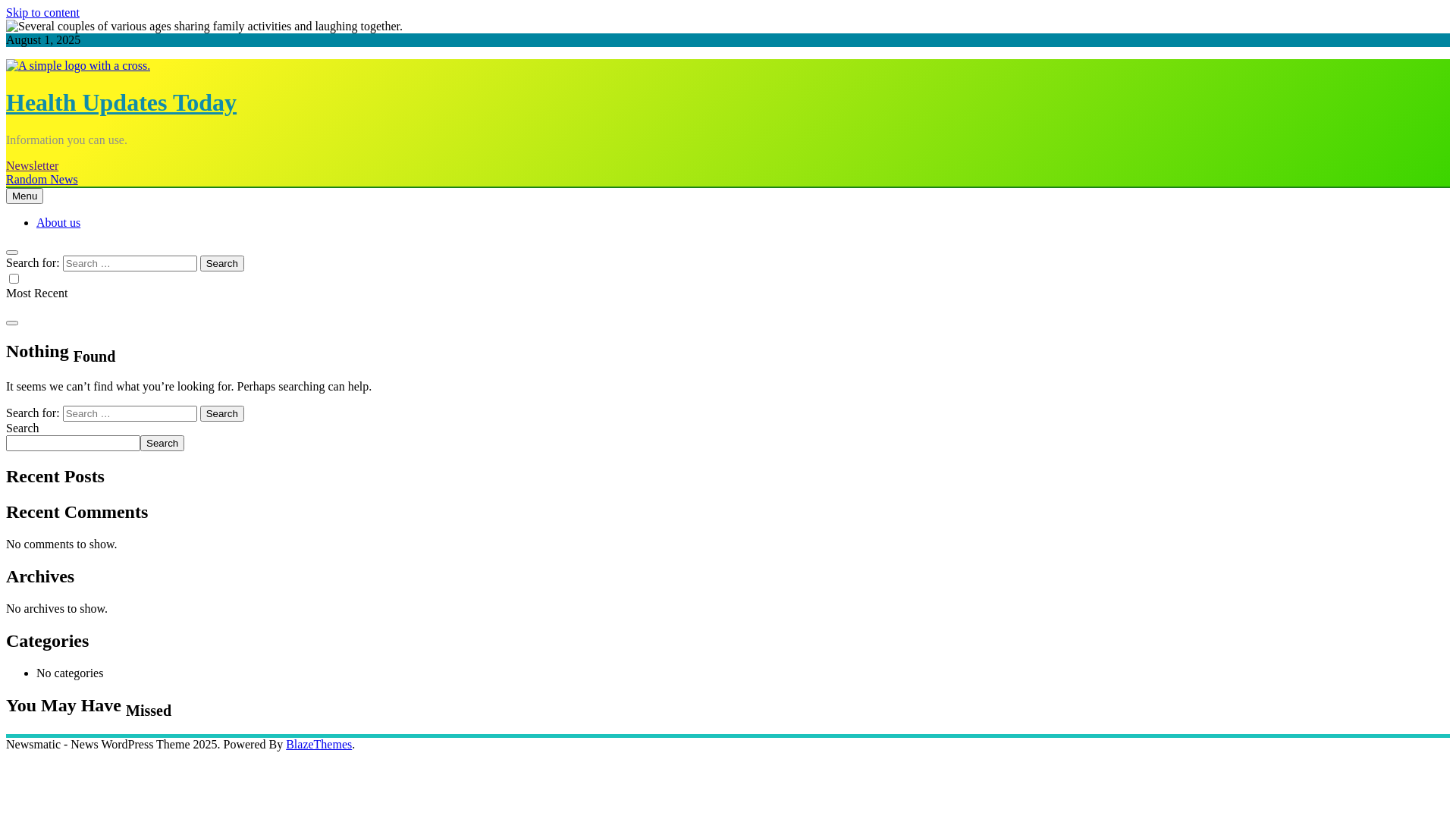This screenshot has width=1456, height=819.
Task: Focus the header Search for input field
Action: coord(130,263)
